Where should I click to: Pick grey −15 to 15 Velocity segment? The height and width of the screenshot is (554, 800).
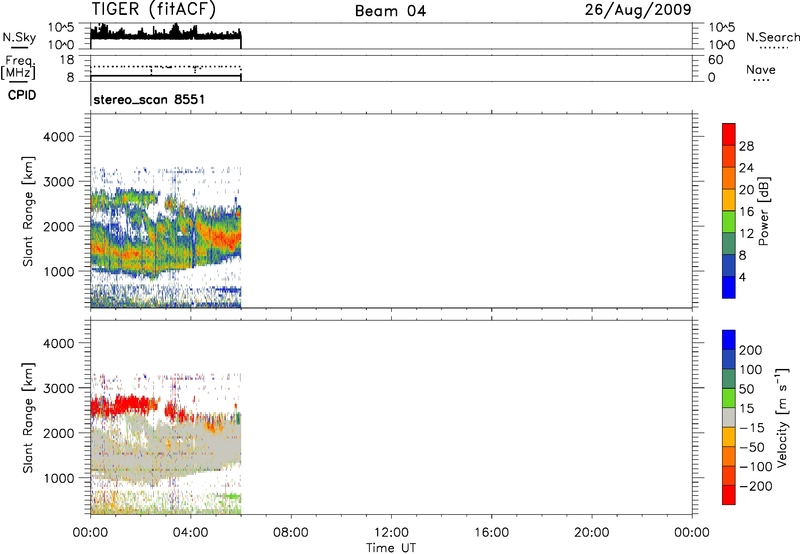tap(729, 417)
